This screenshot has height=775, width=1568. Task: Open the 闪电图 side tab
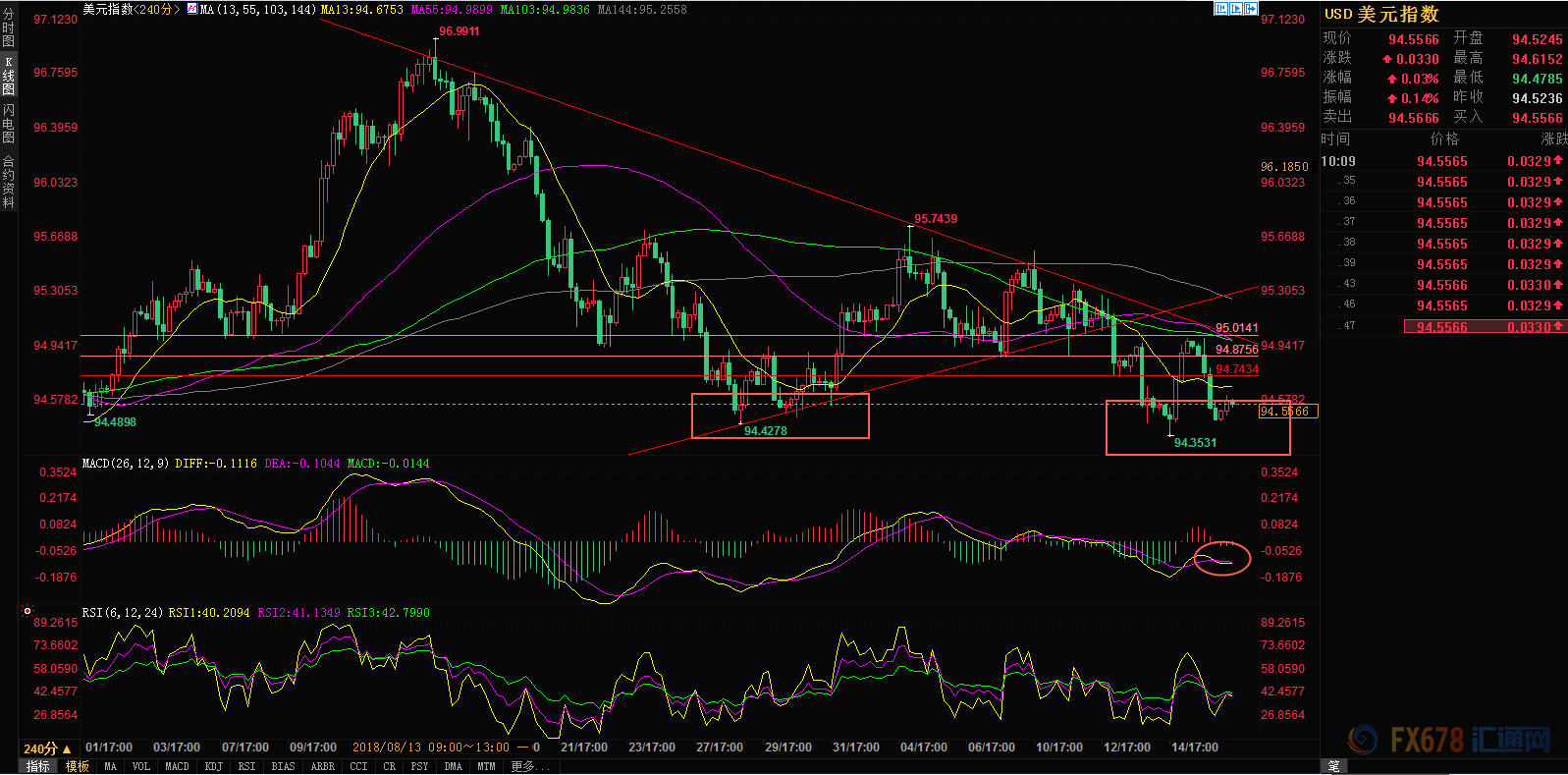[9, 123]
